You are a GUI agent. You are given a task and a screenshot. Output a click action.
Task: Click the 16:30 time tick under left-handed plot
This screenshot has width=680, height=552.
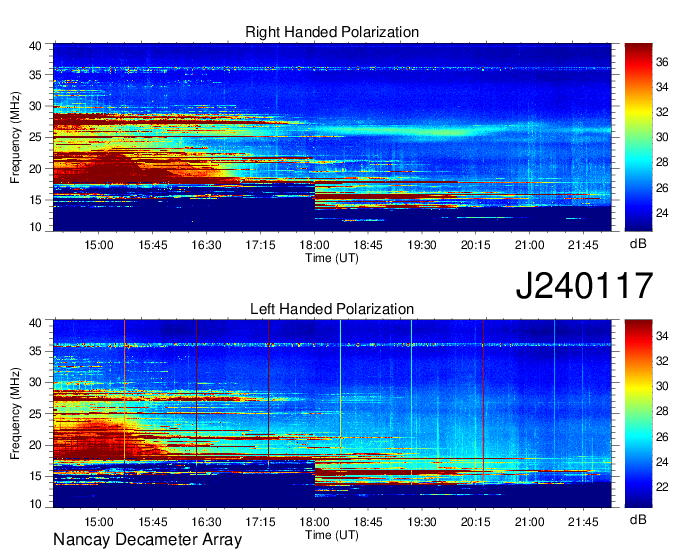point(206,521)
